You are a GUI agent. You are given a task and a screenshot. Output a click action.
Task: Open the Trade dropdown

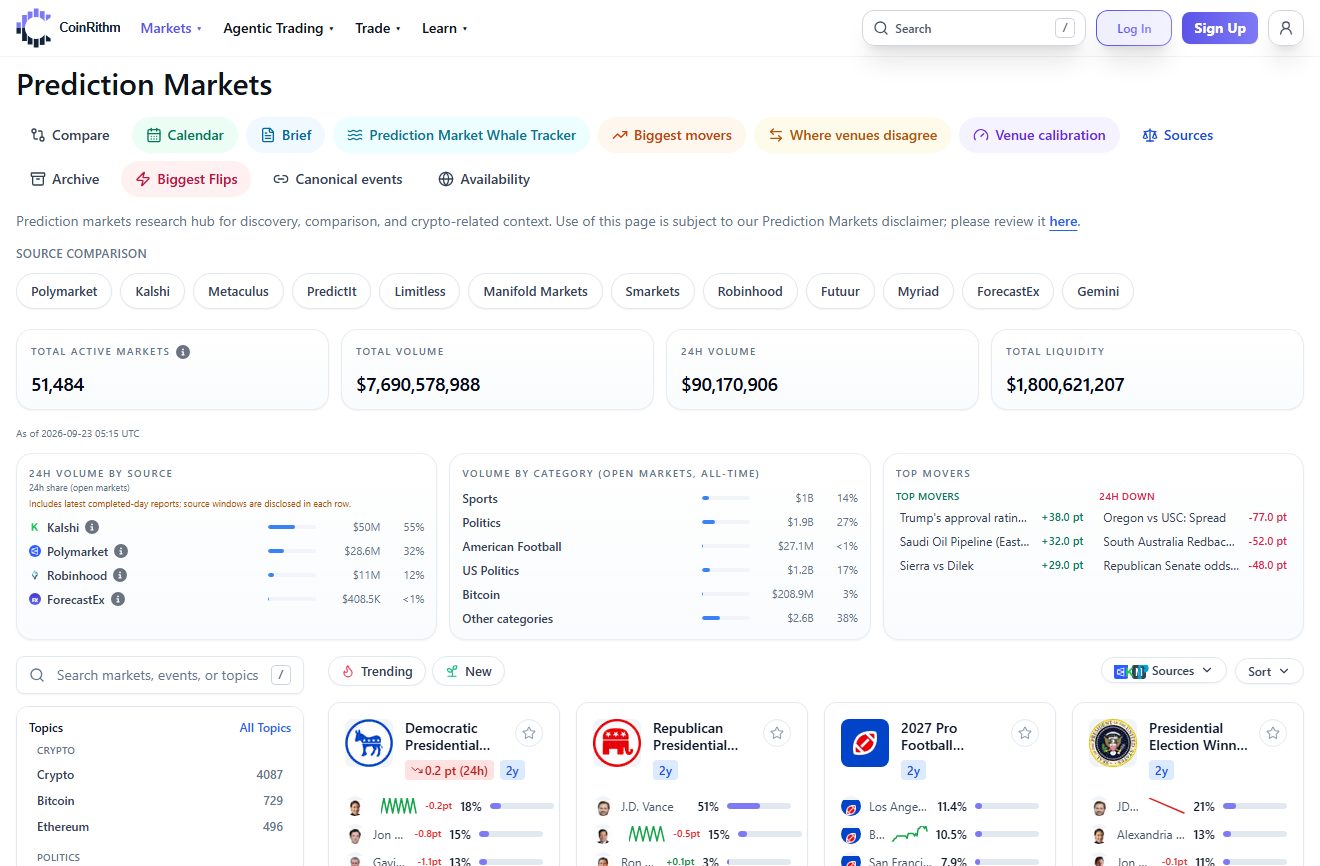(x=378, y=28)
